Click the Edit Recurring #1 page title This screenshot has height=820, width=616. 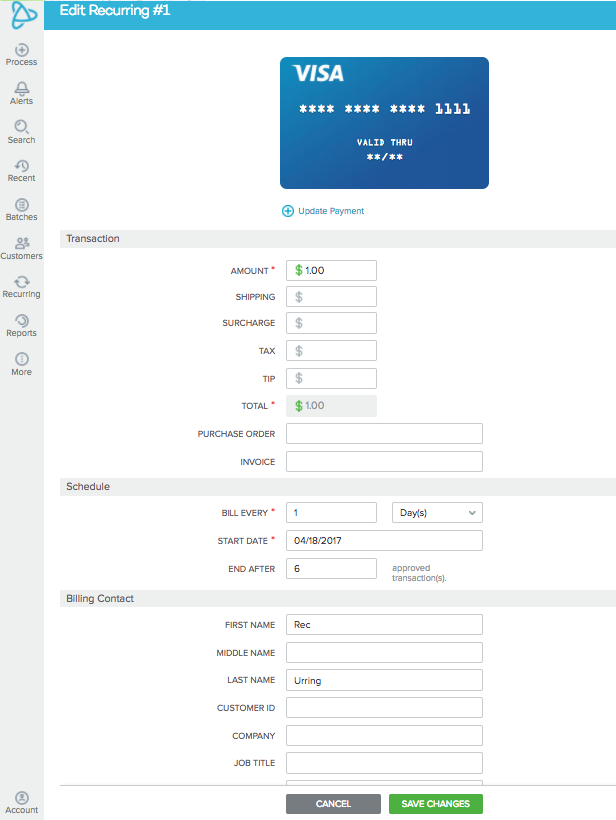click(115, 10)
